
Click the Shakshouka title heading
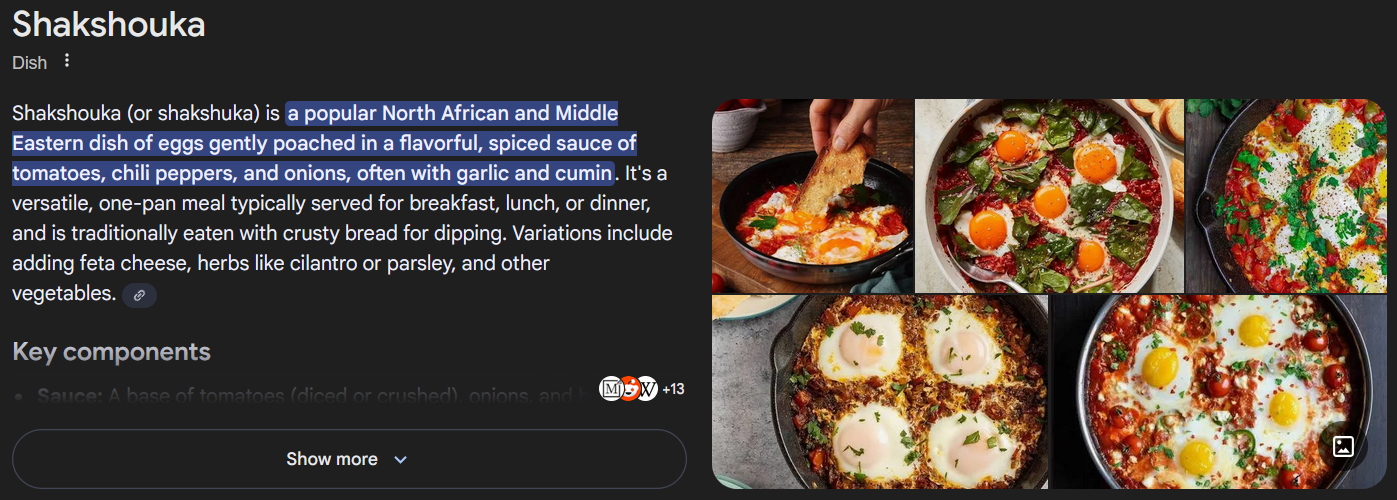coord(109,24)
